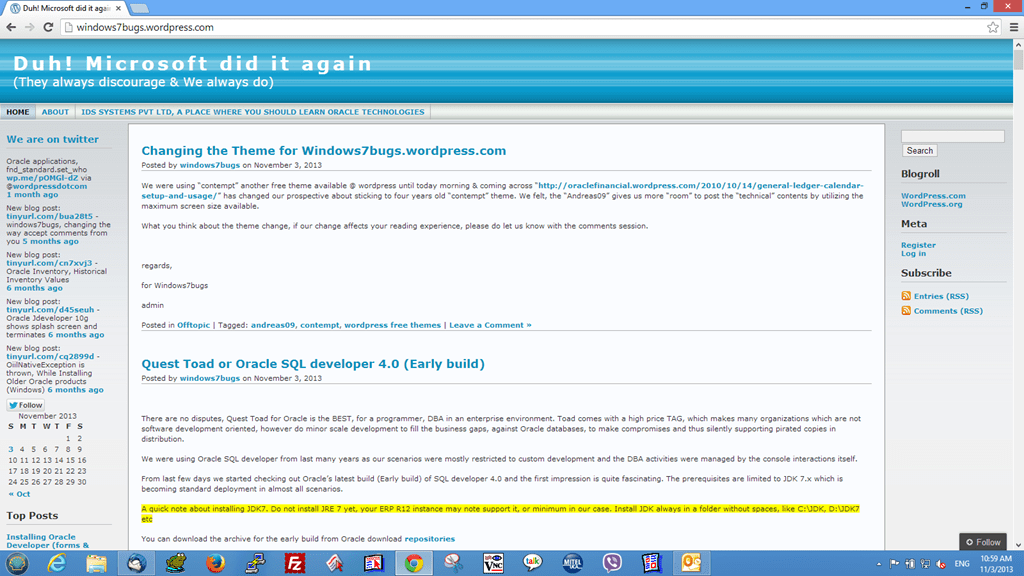Open the oraclefinancial.wordpress.com link
1024x576 pixels.
tap(504, 190)
